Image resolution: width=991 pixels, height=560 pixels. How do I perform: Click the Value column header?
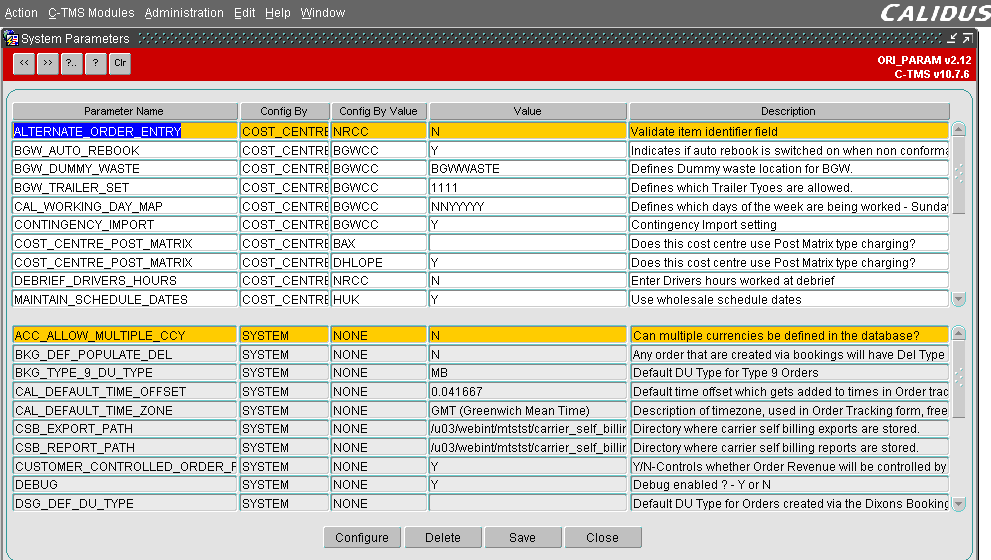(x=528, y=111)
